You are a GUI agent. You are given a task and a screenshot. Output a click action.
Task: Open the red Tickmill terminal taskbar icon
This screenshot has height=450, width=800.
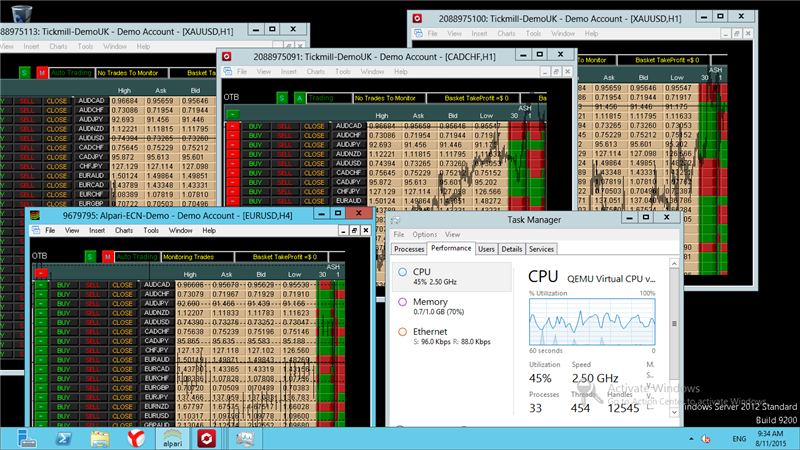click(x=206, y=438)
